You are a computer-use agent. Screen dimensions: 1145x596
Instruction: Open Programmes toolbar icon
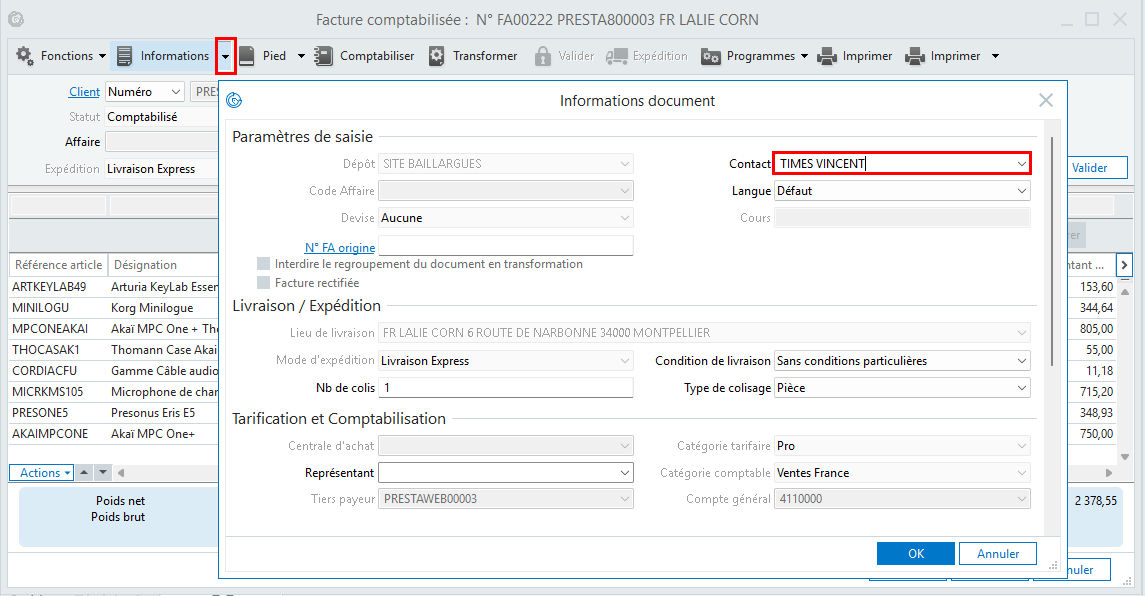[x=711, y=56]
